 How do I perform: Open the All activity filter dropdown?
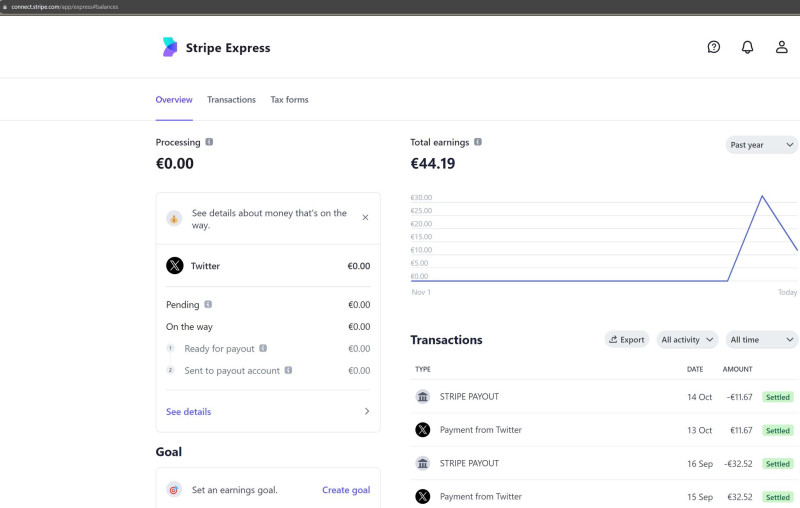point(687,340)
